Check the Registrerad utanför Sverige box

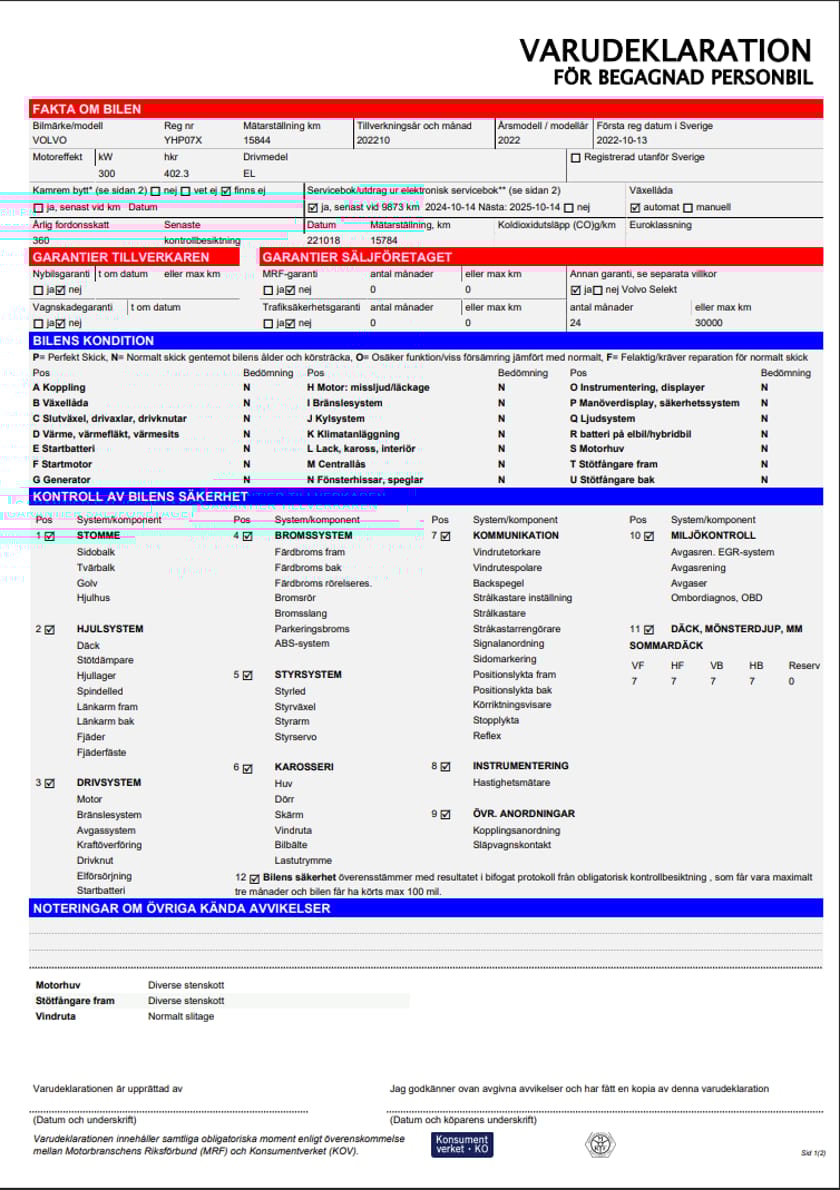click(575, 158)
